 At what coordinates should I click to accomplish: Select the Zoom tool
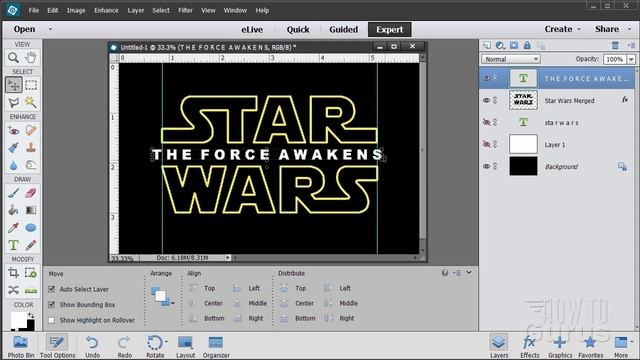pyautogui.click(x=13, y=58)
